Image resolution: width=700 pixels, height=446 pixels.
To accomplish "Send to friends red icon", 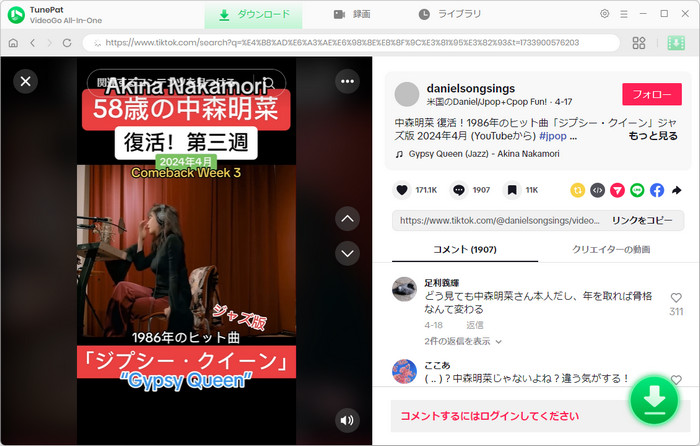I will [617, 190].
